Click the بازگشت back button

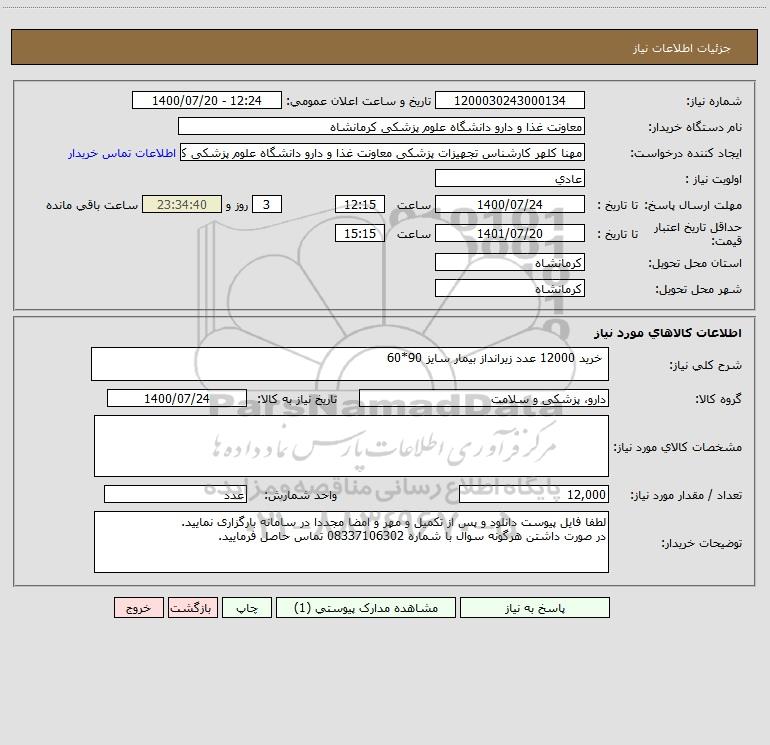(192, 607)
